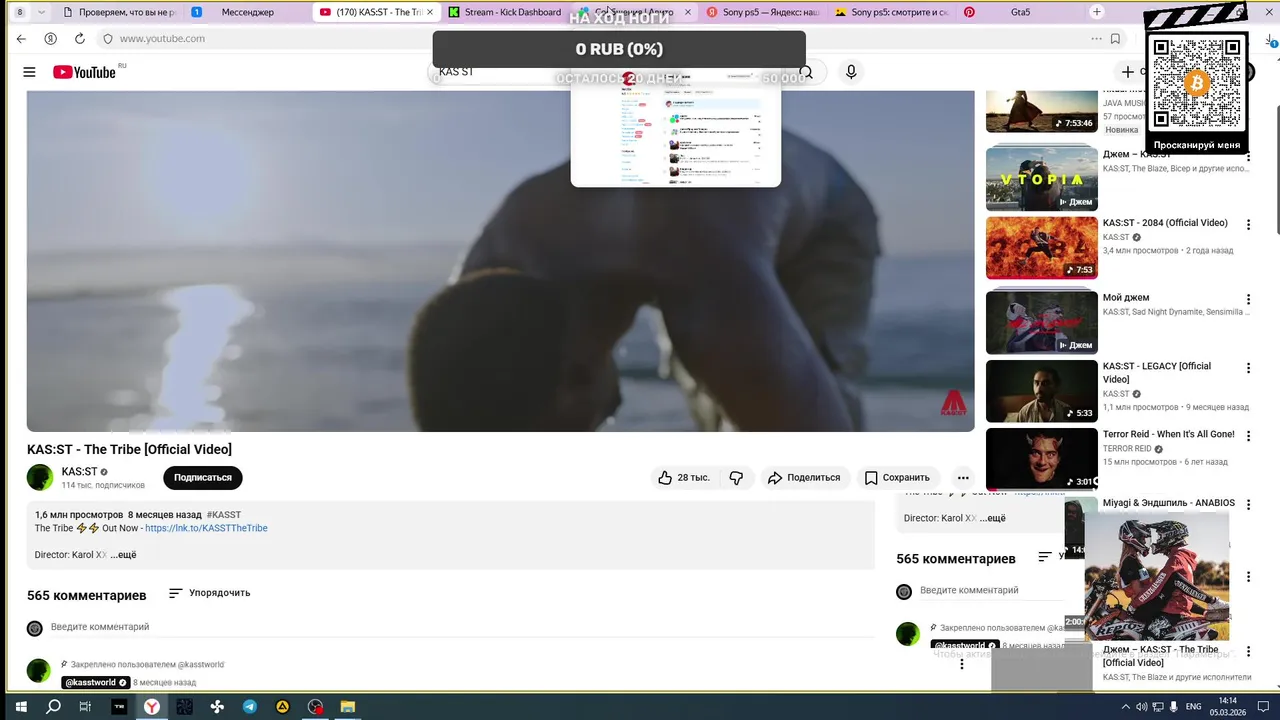Switch ENG input language indicator
This screenshot has width=1280, height=720.
coord(1193,706)
